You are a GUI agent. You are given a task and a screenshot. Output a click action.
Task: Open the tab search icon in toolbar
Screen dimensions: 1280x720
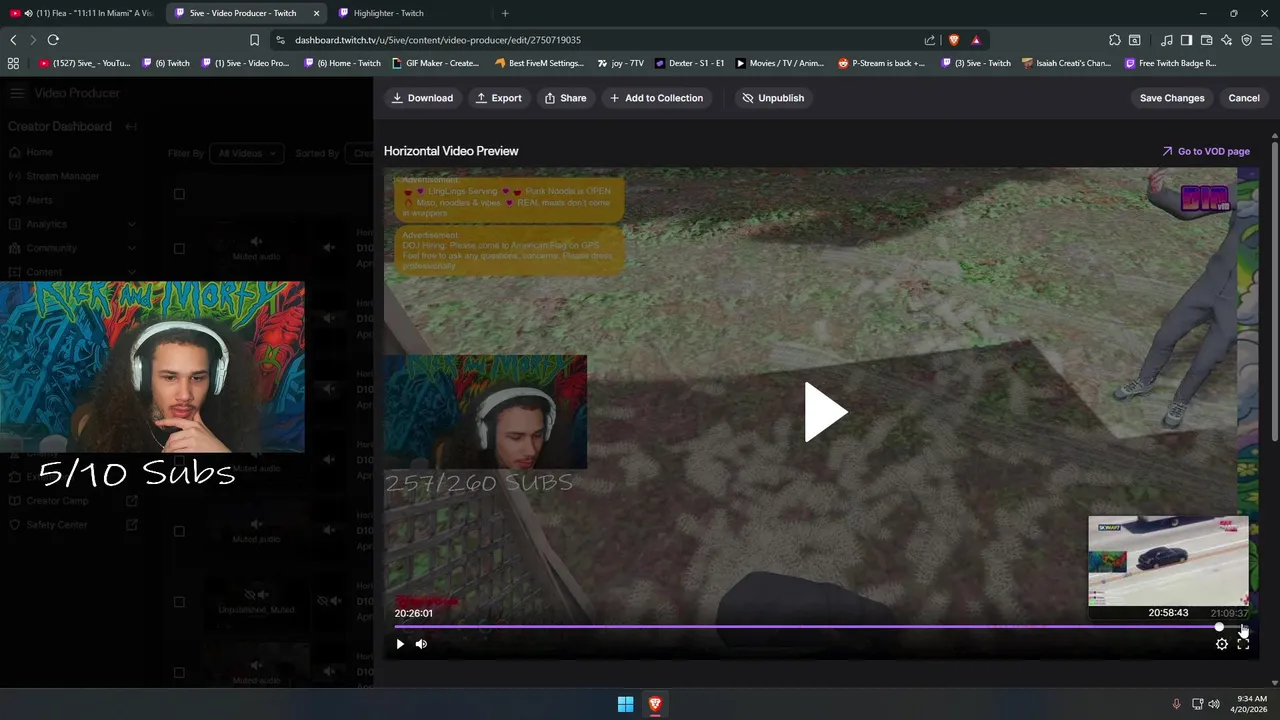1135,40
